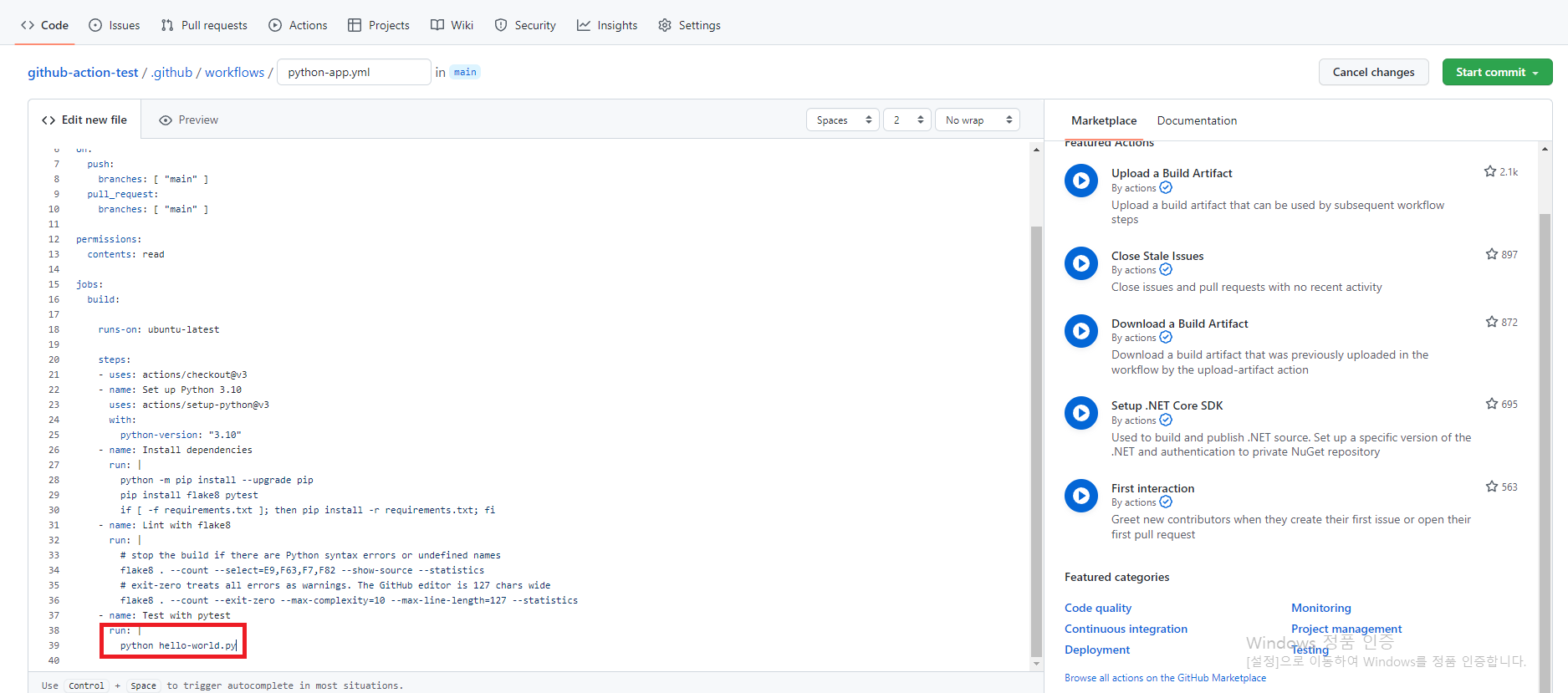Click line 'uses: actions/checkout@v3'
This screenshot has height=693, width=1568.
click(178, 375)
